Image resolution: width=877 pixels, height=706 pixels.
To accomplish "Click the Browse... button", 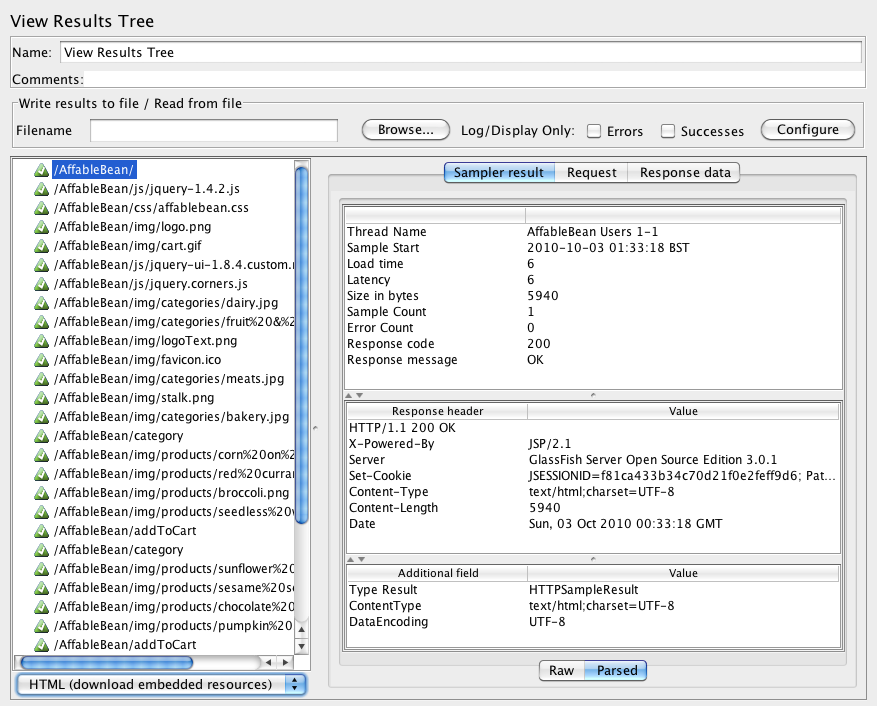I will click(405, 130).
